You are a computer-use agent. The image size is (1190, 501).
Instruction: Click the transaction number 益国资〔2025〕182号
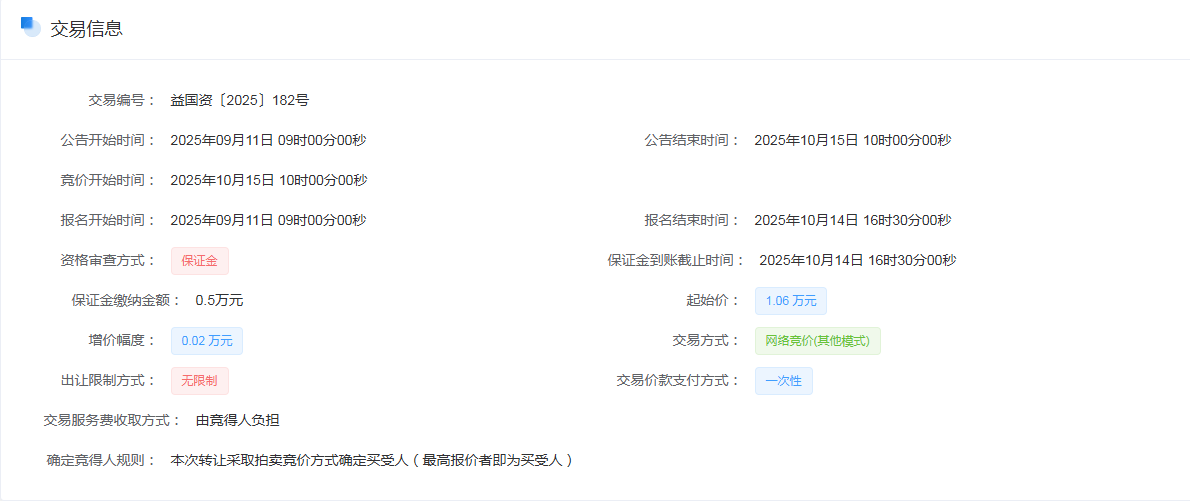tap(240, 100)
